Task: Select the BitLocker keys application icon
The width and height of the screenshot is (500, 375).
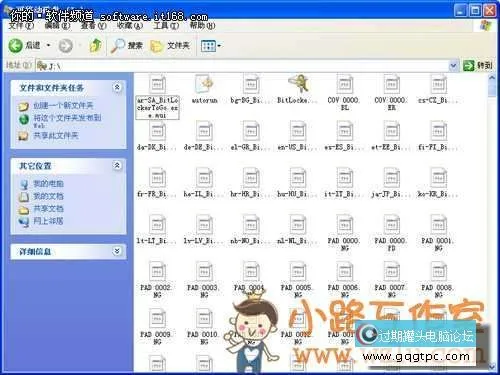Action: [x=298, y=84]
